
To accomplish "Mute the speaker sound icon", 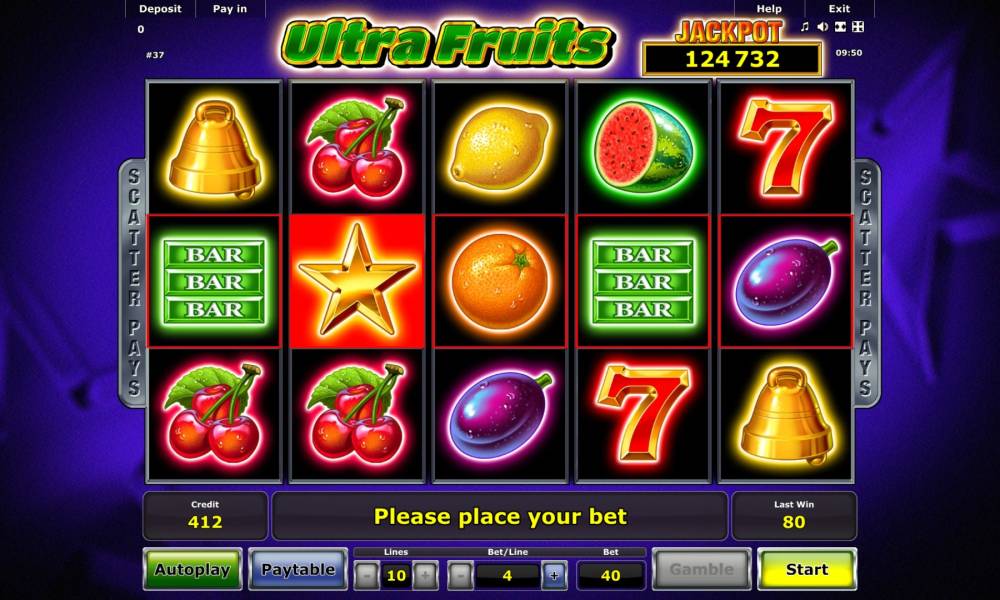I will click(x=823, y=27).
